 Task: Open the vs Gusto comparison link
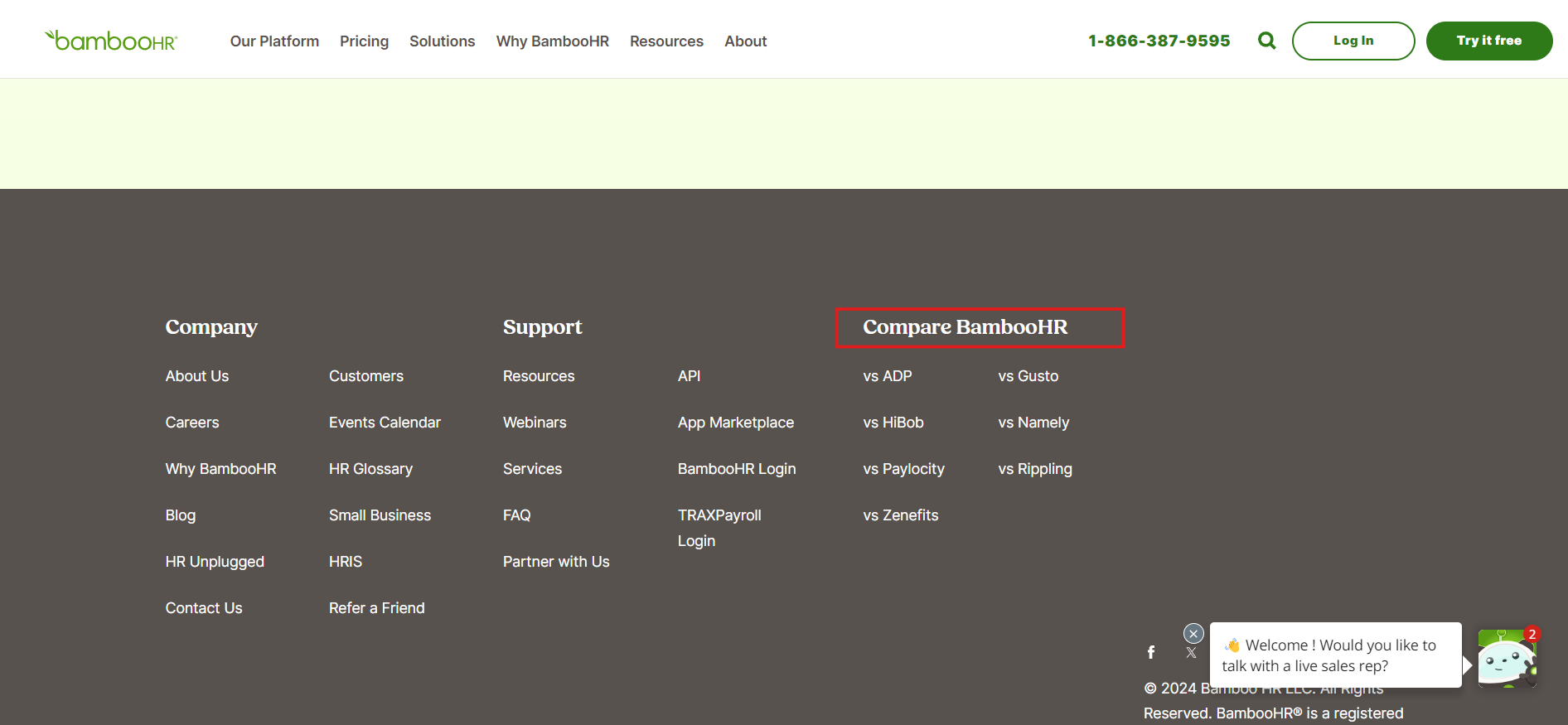(x=1028, y=376)
